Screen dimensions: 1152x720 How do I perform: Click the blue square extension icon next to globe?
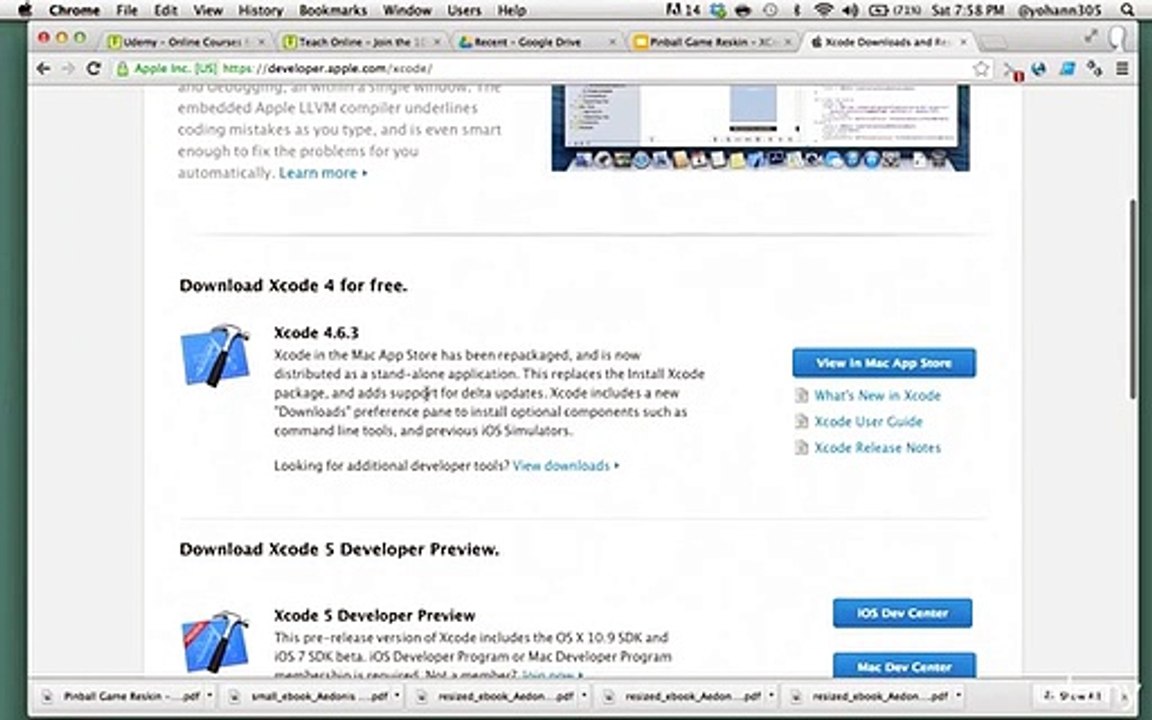point(1067,68)
